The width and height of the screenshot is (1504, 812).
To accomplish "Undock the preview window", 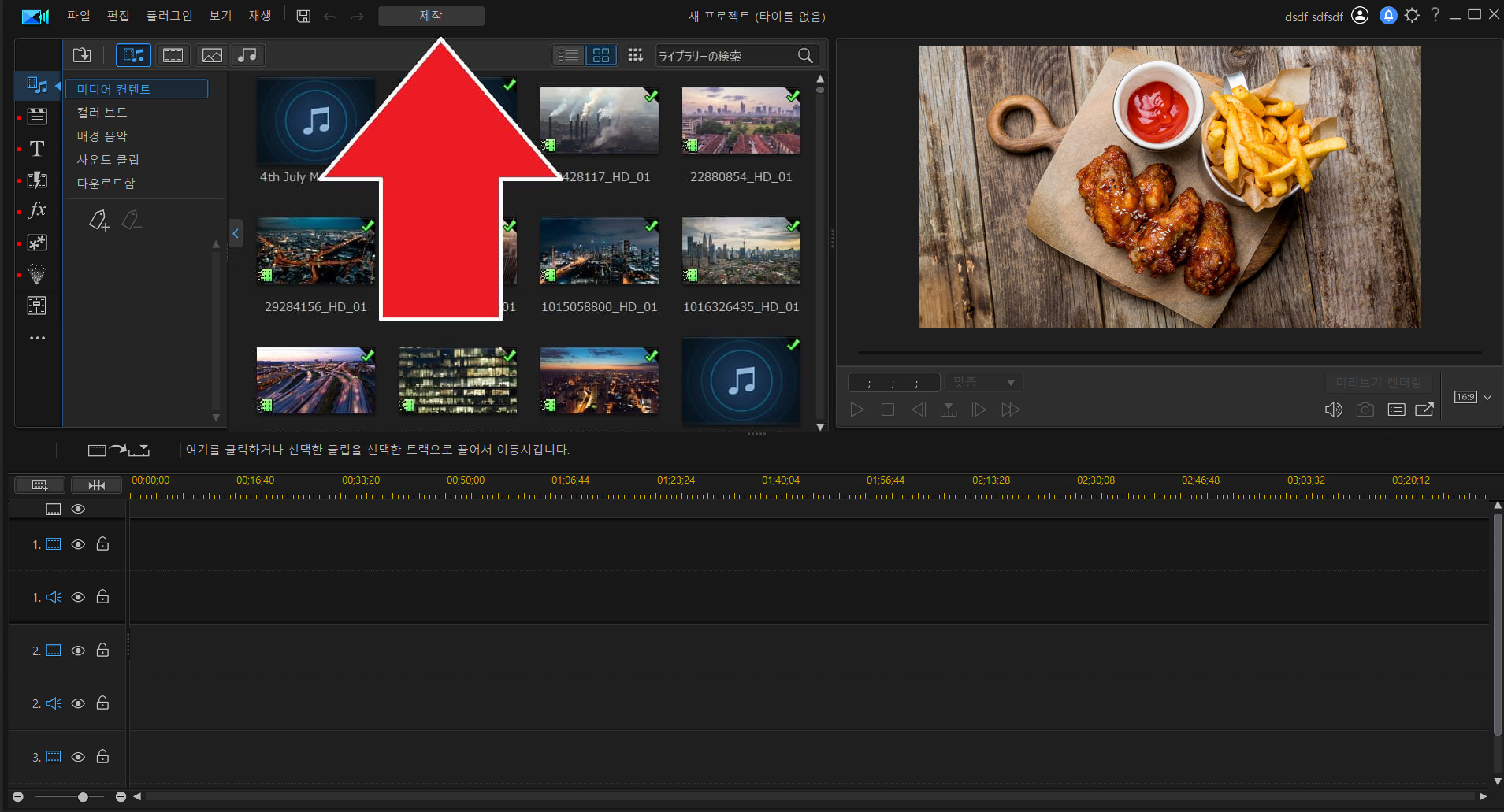I will click(x=1424, y=410).
